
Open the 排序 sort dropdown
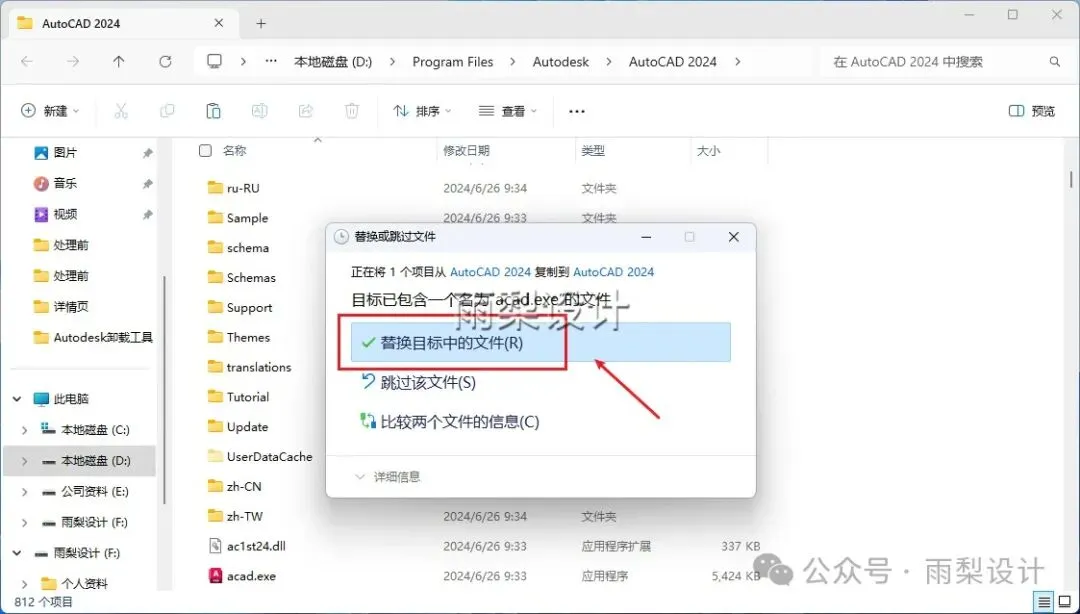pos(422,111)
